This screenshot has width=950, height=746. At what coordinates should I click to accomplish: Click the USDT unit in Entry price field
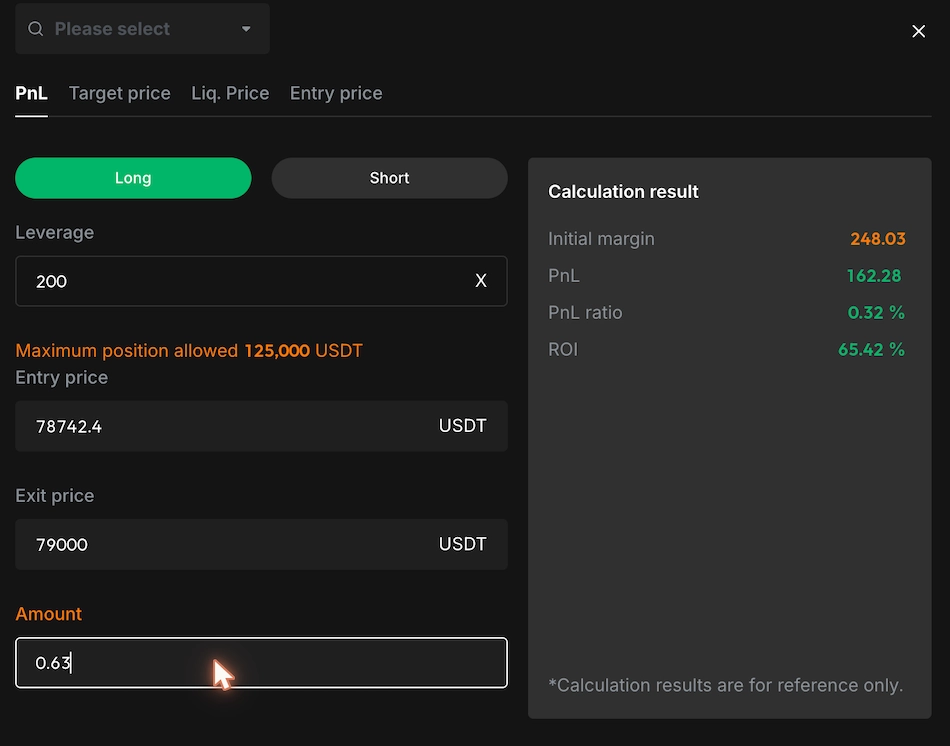click(462, 426)
